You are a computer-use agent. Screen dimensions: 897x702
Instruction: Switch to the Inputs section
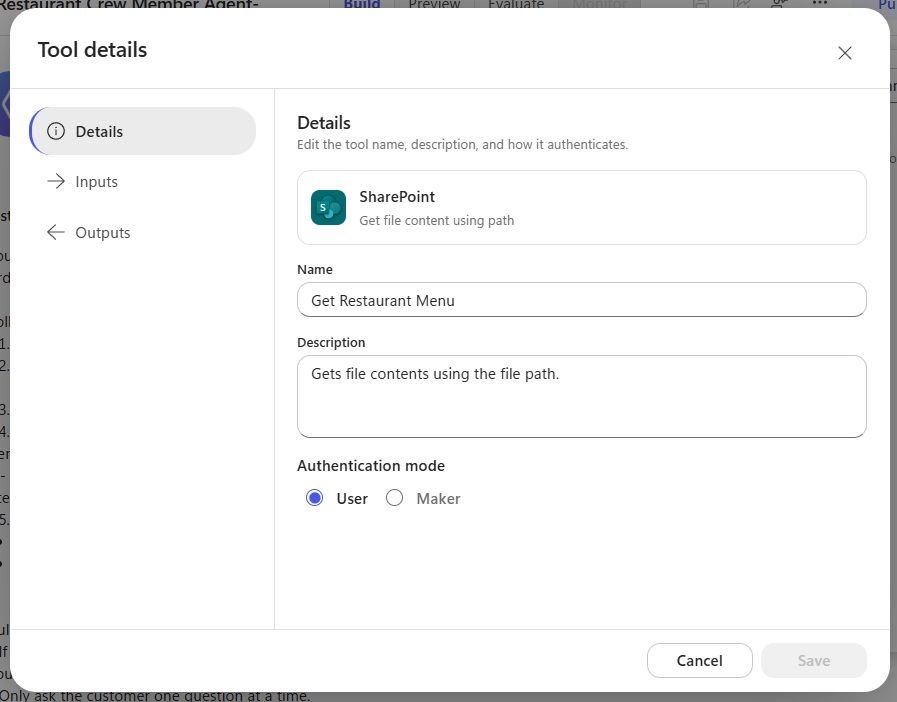(x=142, y=181)
